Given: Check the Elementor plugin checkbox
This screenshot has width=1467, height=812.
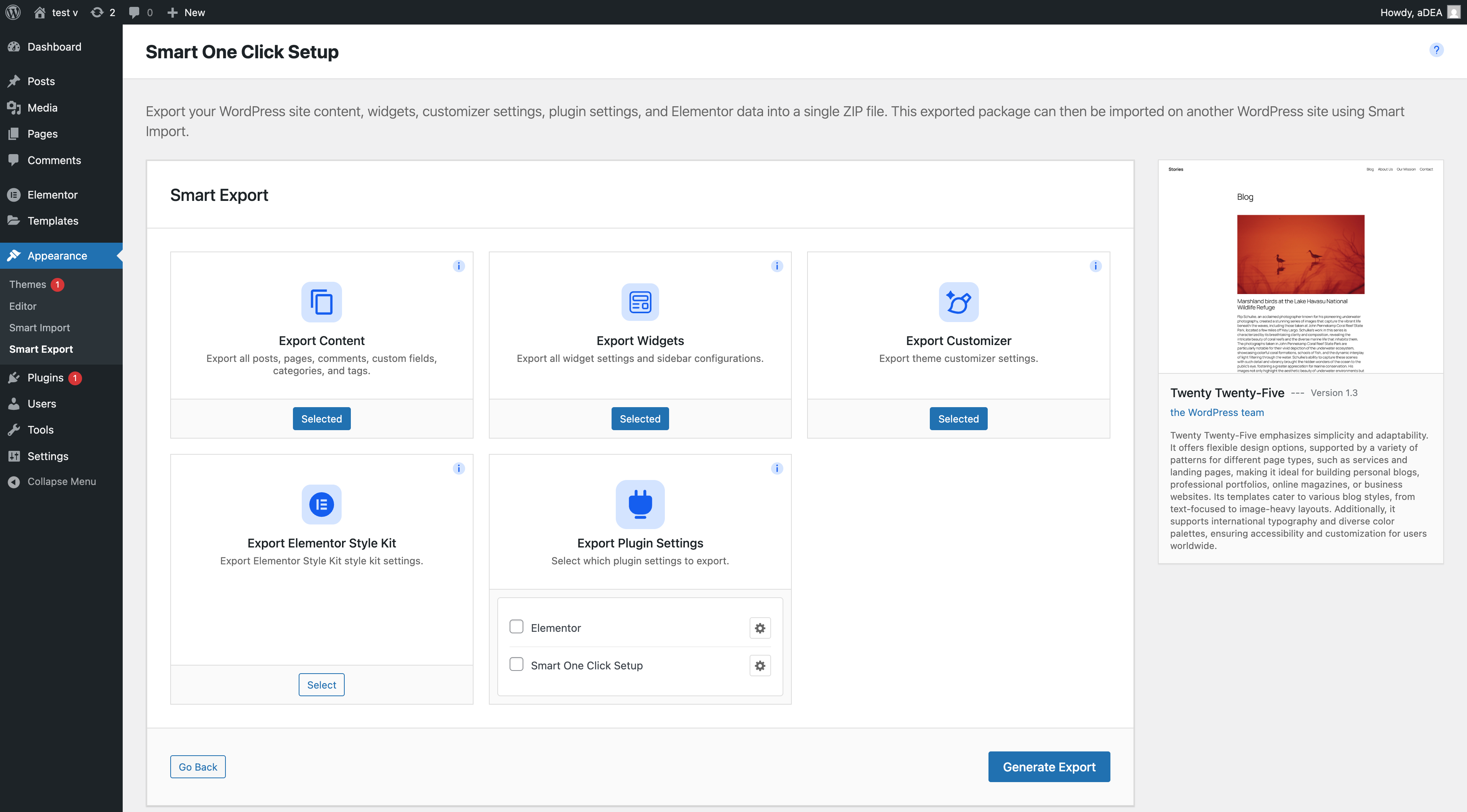Looking at the screenshot, I should coord(516,627).
